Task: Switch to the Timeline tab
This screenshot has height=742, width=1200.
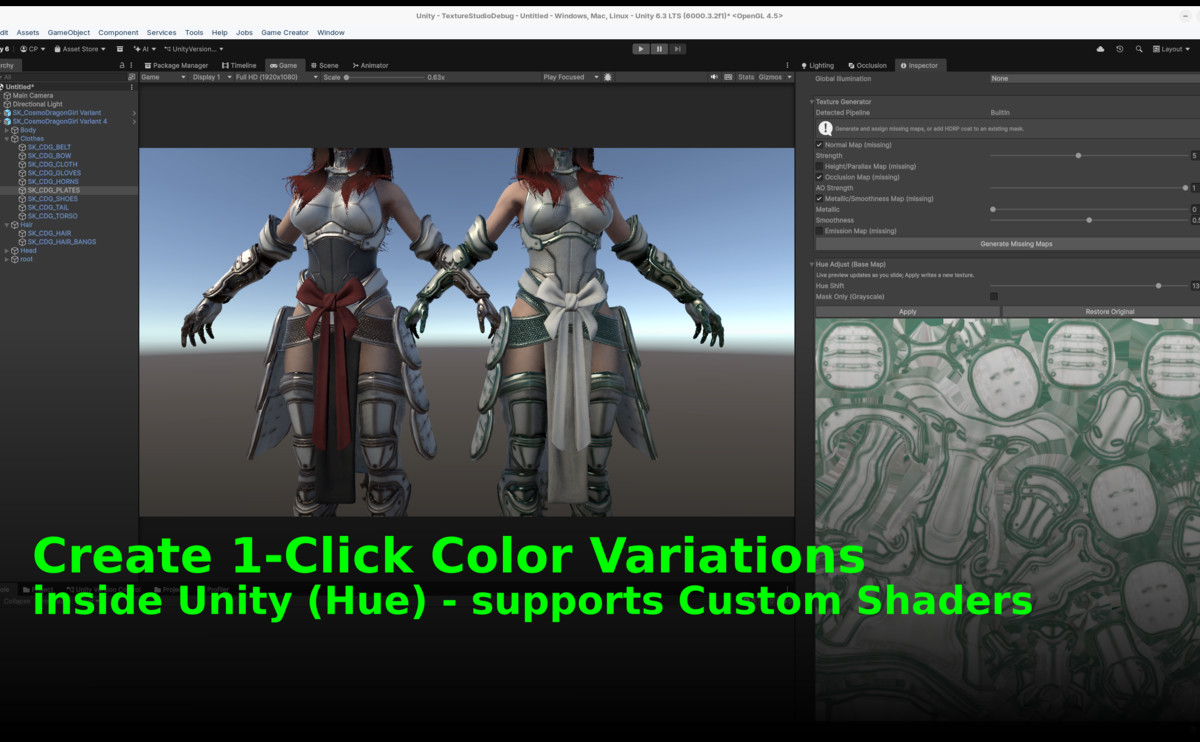Action: click(x=239, y=65)
